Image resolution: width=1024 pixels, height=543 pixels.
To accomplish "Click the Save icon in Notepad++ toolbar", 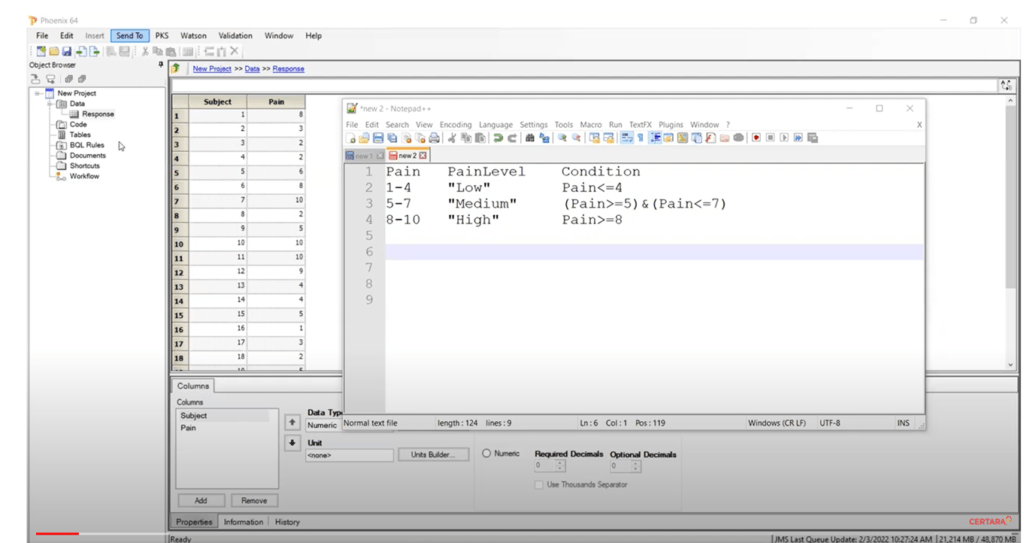I will click(378, 138).
